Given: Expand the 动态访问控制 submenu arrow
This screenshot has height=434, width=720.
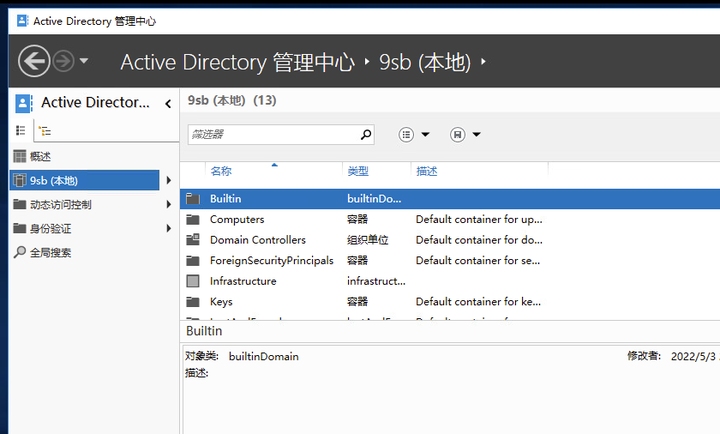Looking at the screenshot, I should coord(168,205).
